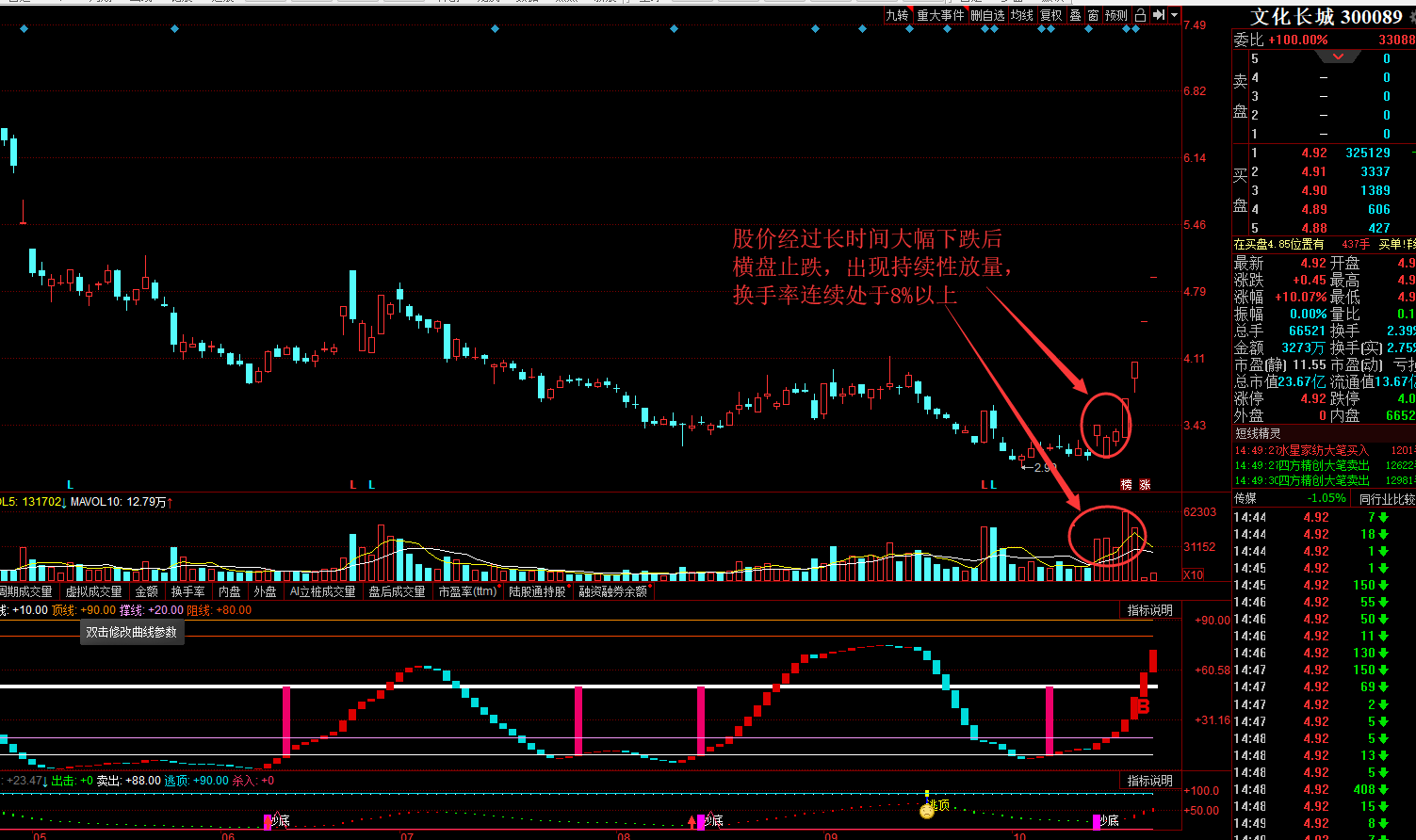Click the +60.58 indicator axis label
The image size is (1416, 840).
tap(1212, 670)
